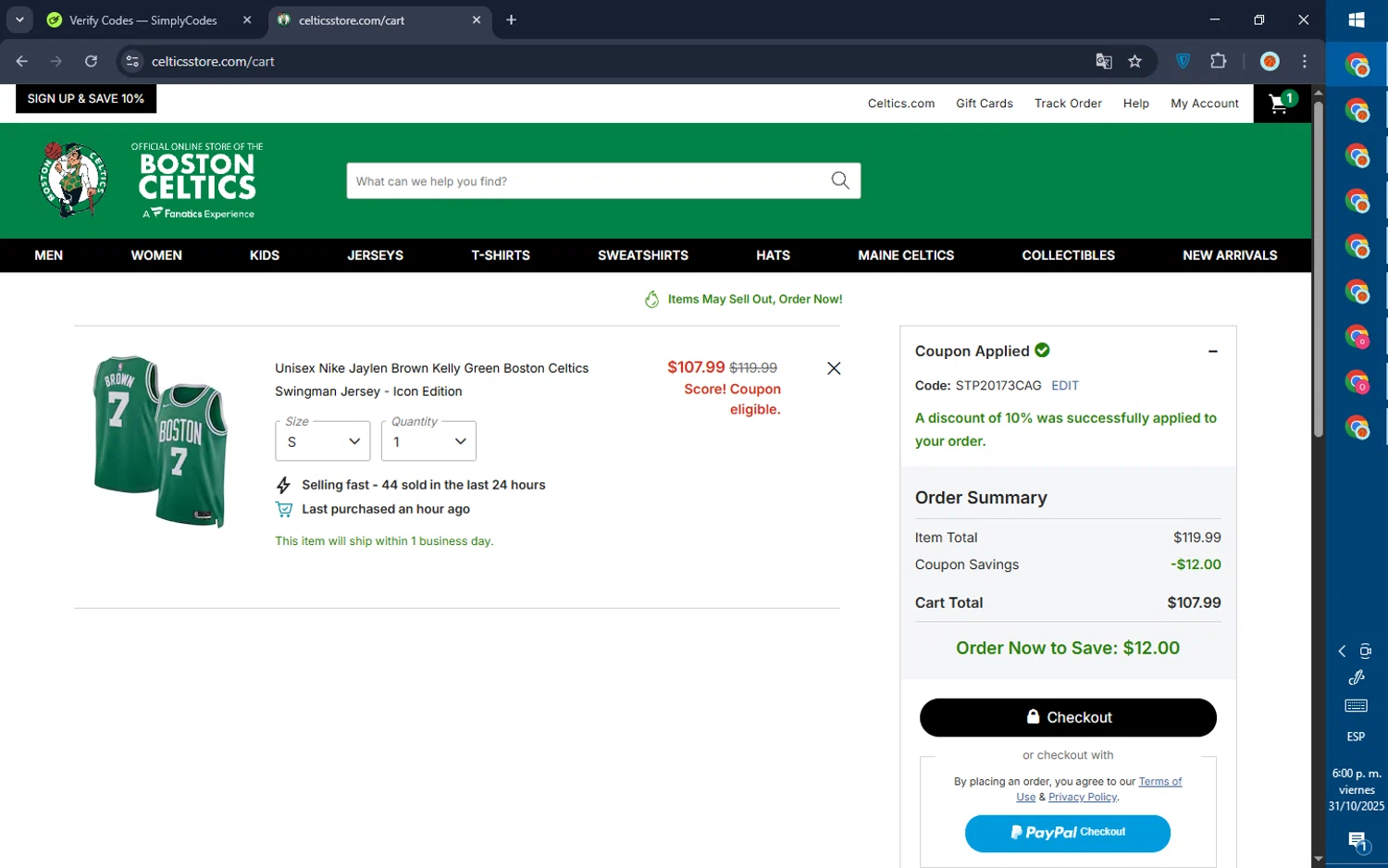
Task: Open the SWEATSHIRTS menu
Action: [x=643, y=255]
